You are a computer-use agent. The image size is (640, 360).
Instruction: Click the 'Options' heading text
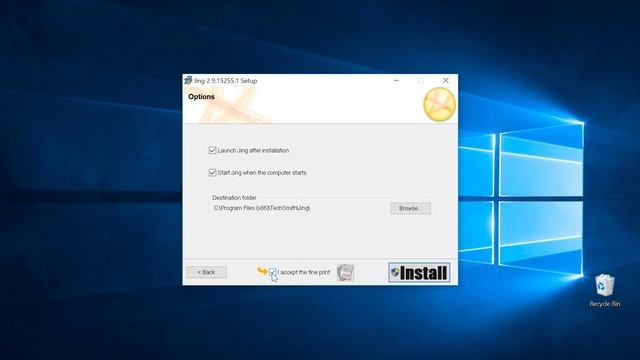point(201,97)
